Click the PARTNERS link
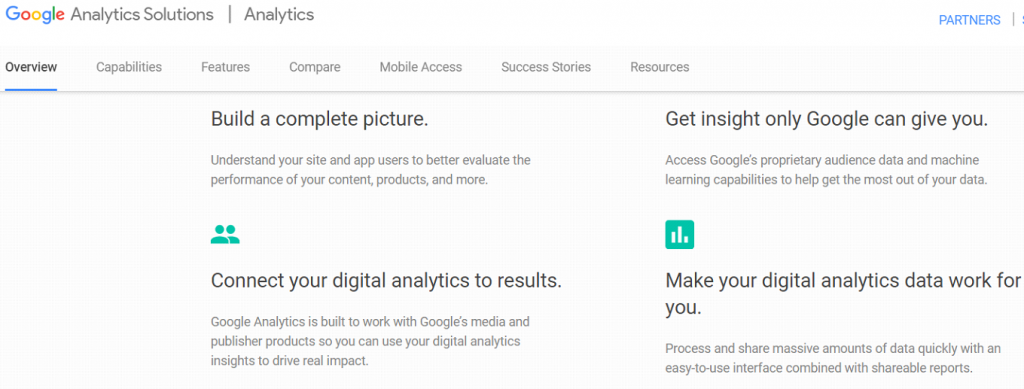Screen dimensions: 1024x389 pos(969,20)
